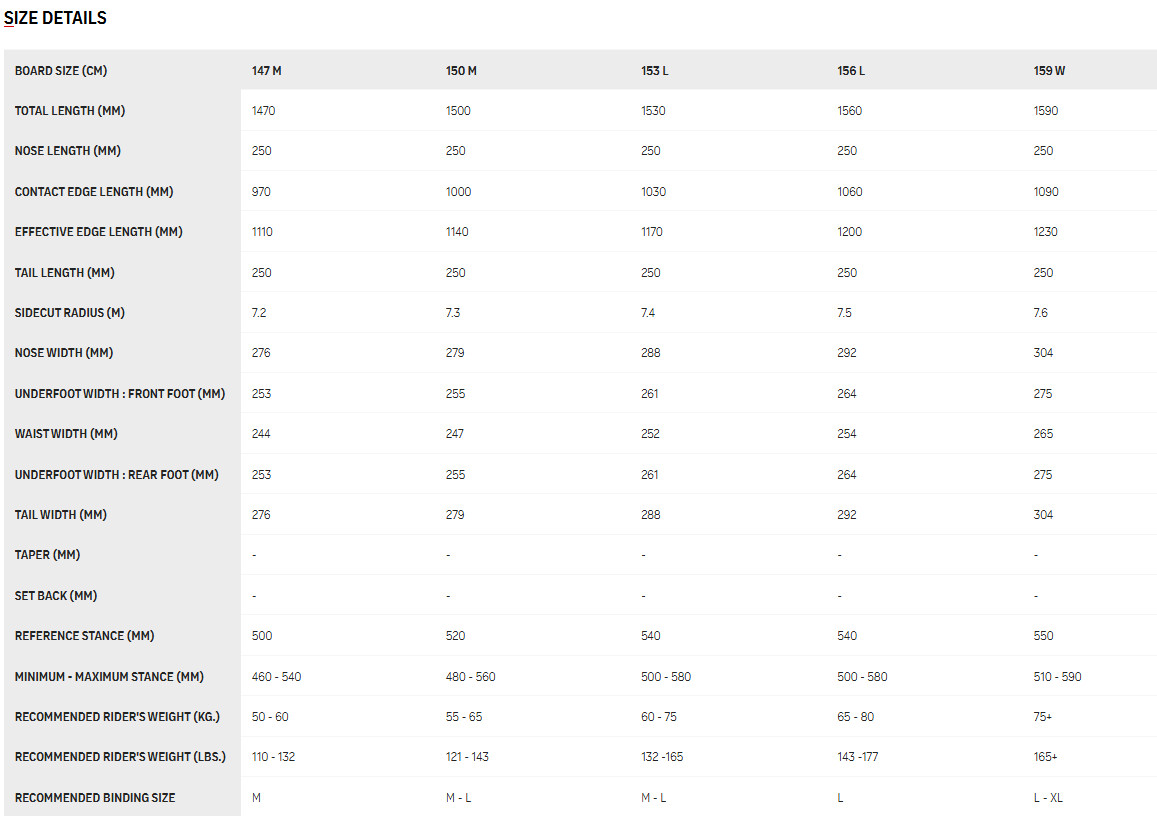Select the Recommended Binding Size row label

point(95,798)
